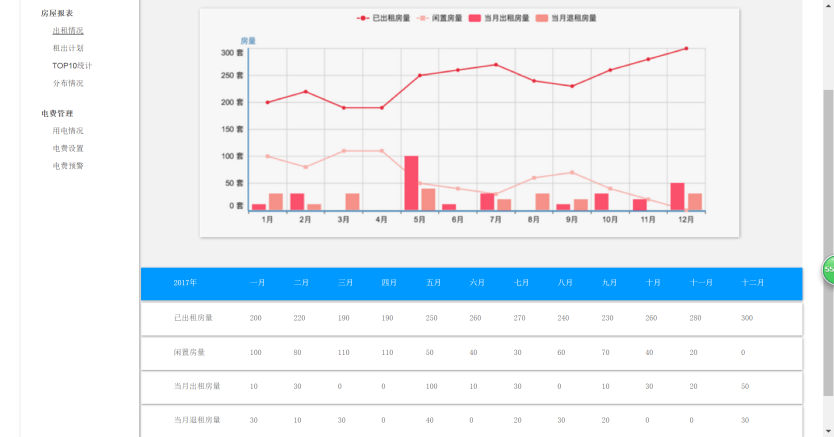
Task: Open the 分布情况 sidebar item
Action: (x=68, y=83)
